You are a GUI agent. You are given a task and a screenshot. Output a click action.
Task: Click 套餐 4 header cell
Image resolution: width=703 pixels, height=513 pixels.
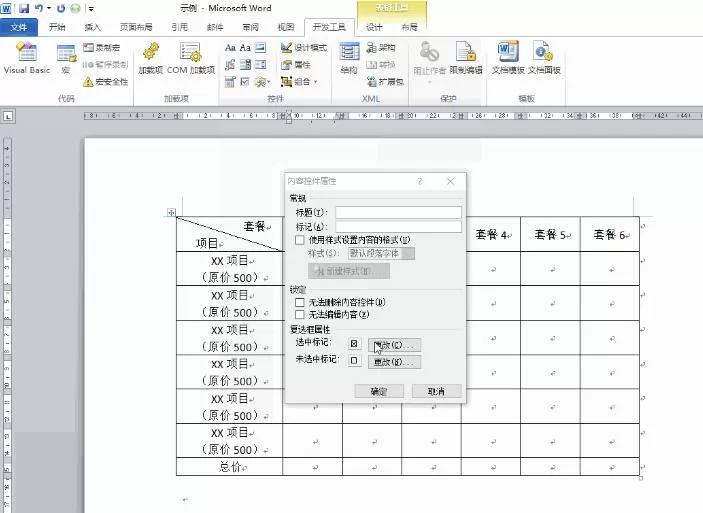click(x=491, y=234)
